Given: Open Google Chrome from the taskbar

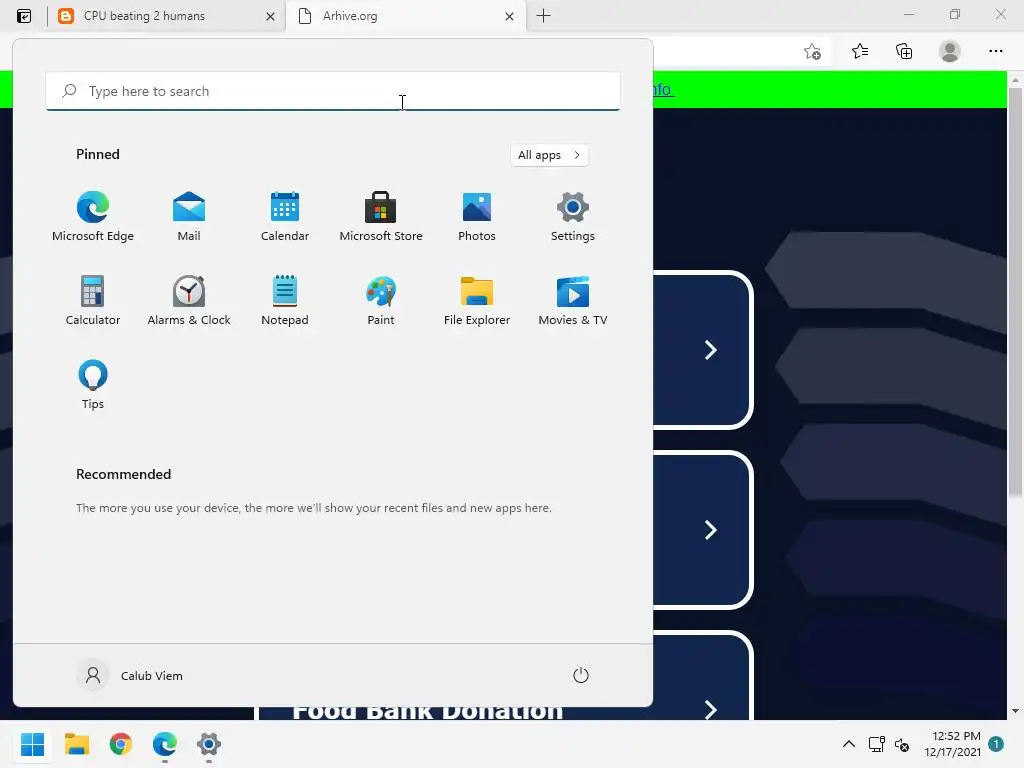Looking at the screenshot, I should tap(121, 744).
